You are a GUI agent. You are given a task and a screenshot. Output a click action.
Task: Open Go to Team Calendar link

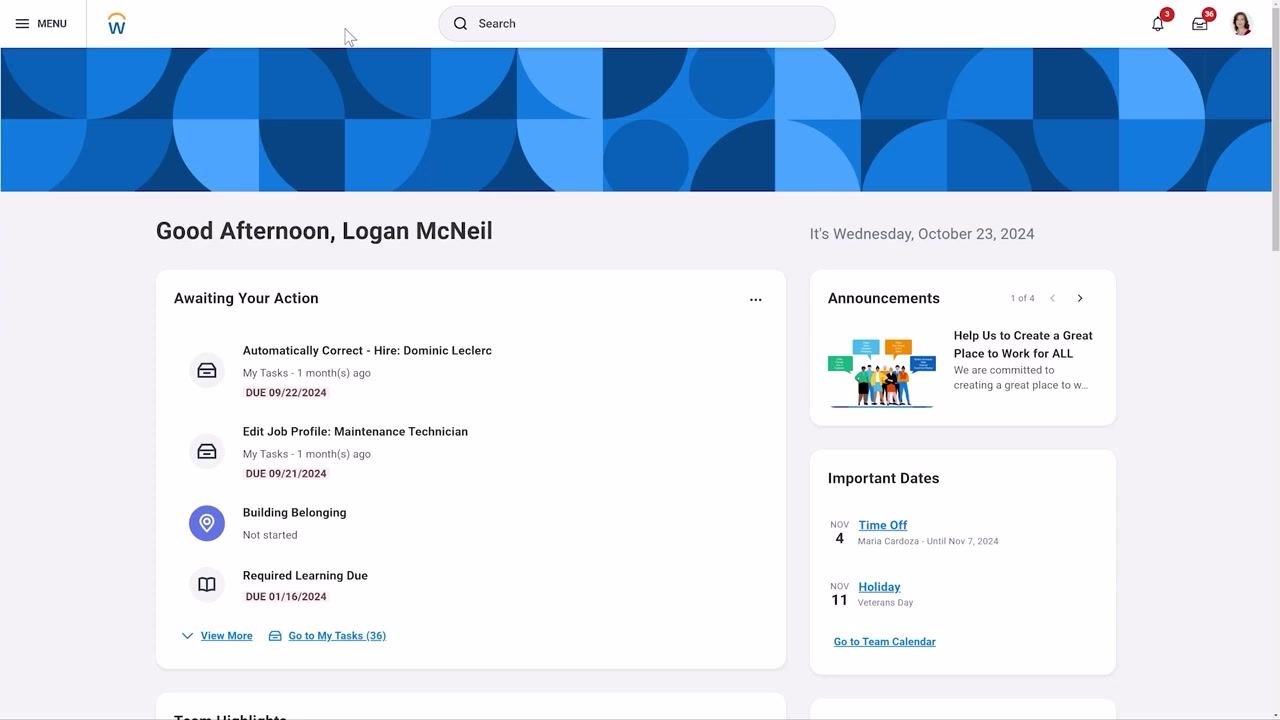click(x=885, y=642)
